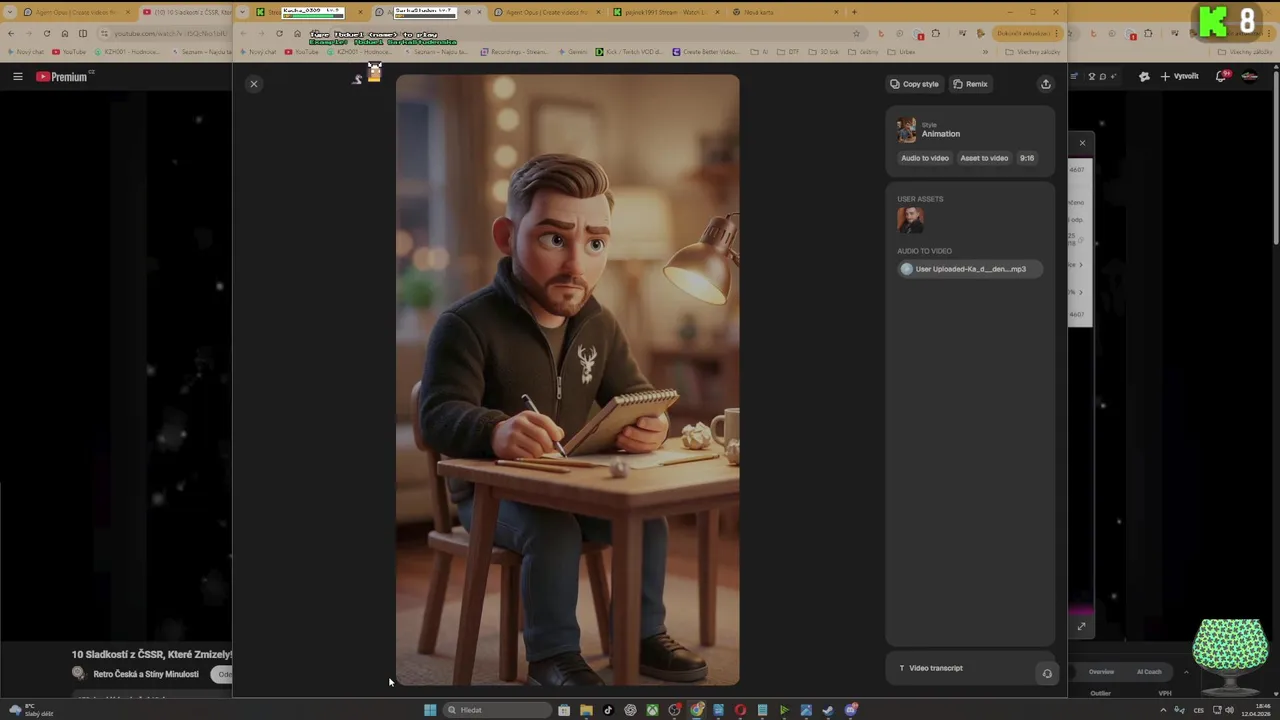Click the taskbar Hledat search box
This screenshot has height=720, width=1280.
coord(497,710)
